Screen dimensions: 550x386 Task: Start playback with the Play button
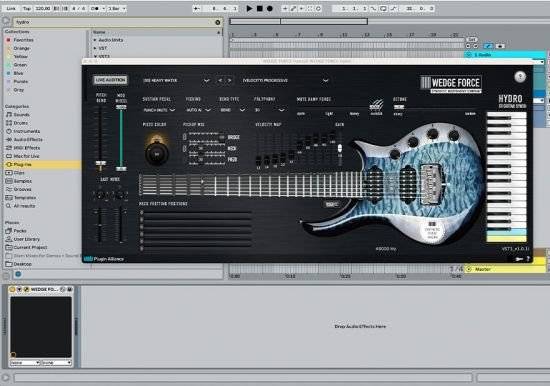249,8
